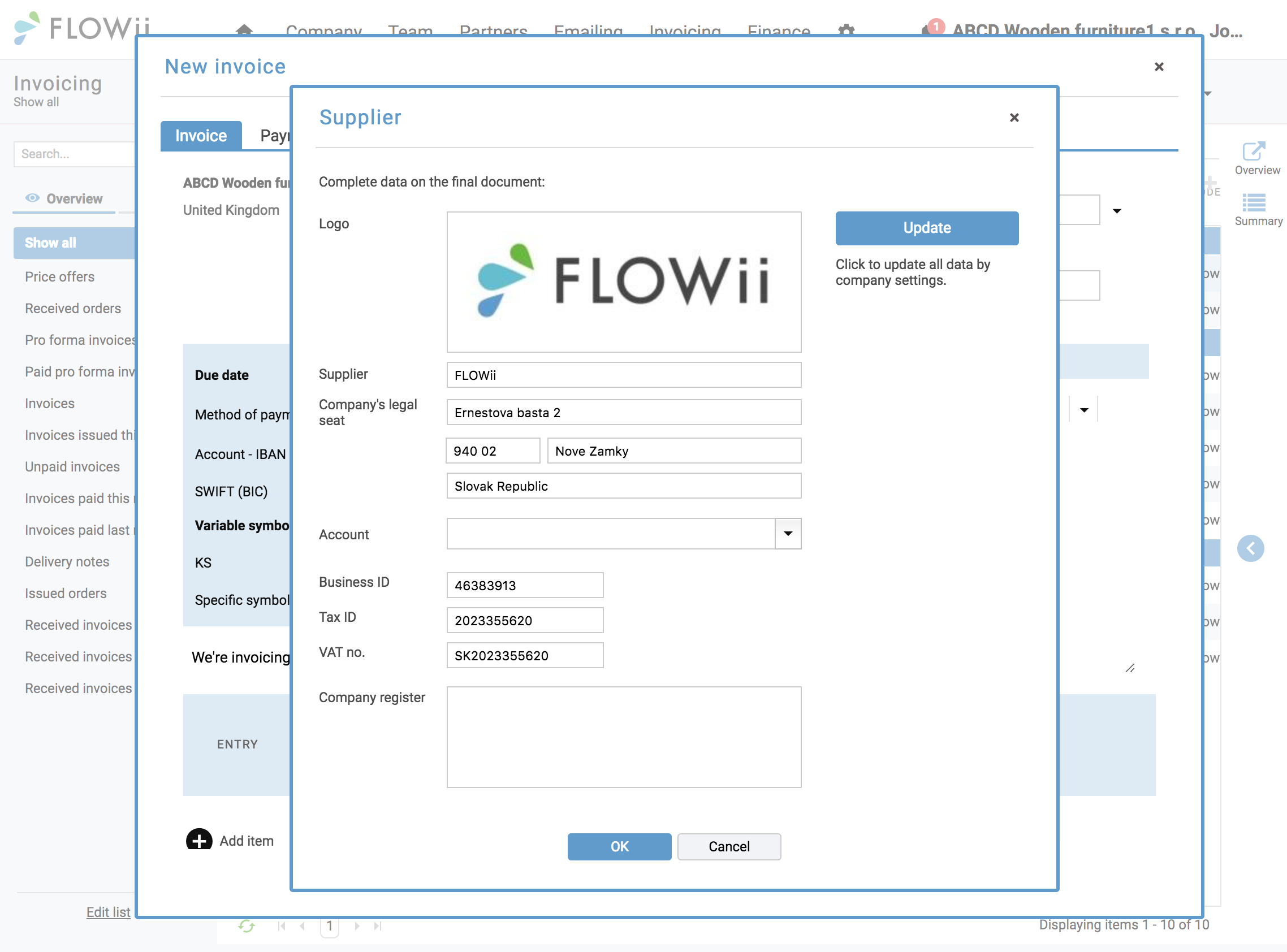Image resolution: width=1287 pixels, height=952 pixels.
Task: Go to next page pagination icon
Action: [357, 925]
